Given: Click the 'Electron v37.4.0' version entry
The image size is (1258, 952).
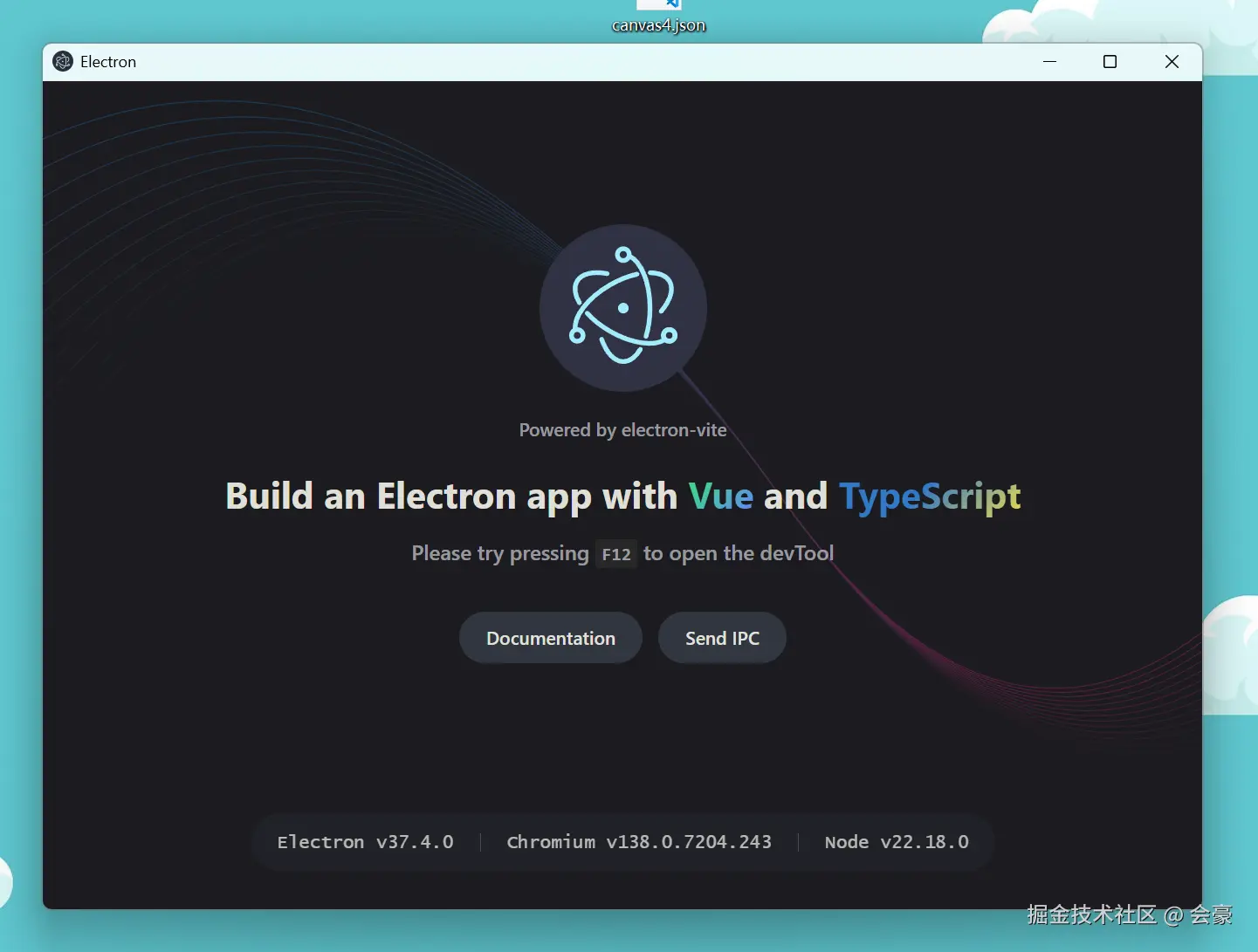Looking at the screenshot, I should click(366, 842).
